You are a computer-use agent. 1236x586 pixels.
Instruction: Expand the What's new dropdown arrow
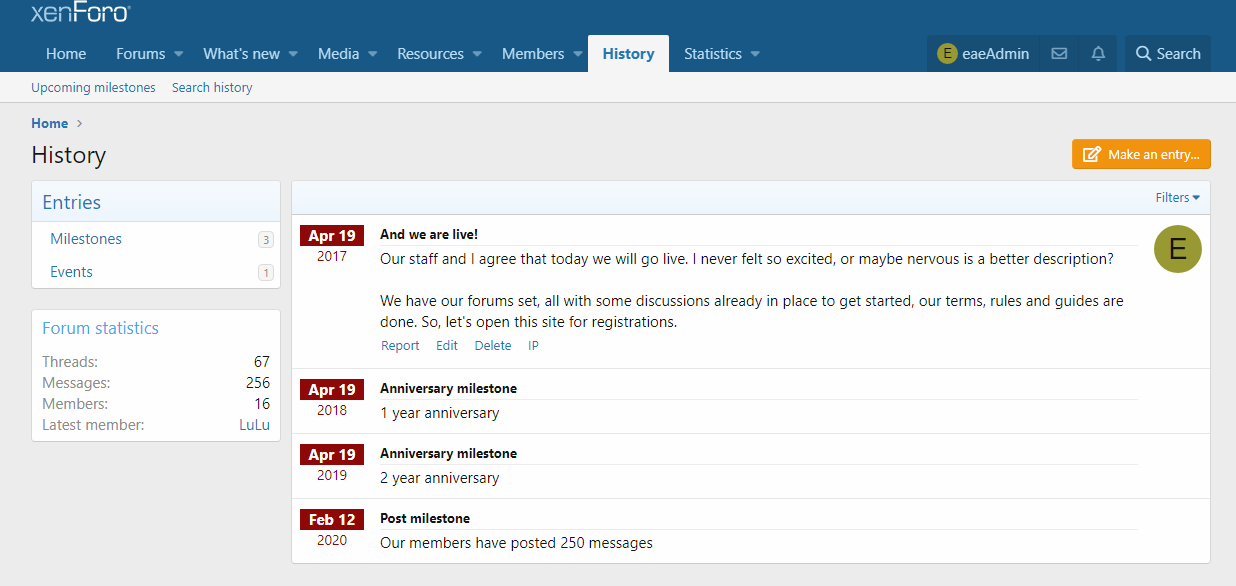click(x=294, y=54)
